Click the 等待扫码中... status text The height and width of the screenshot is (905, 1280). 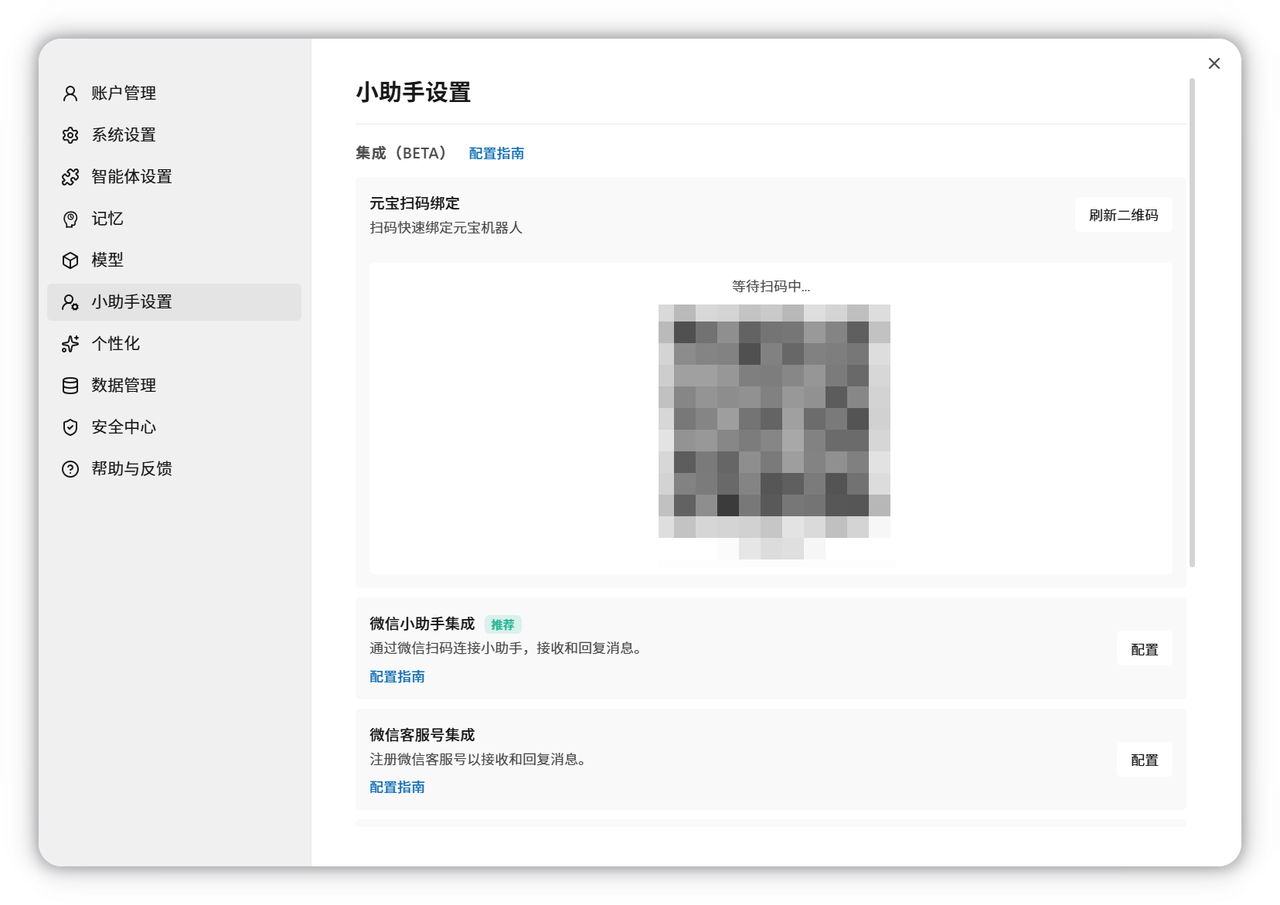(x=771, y=286)
